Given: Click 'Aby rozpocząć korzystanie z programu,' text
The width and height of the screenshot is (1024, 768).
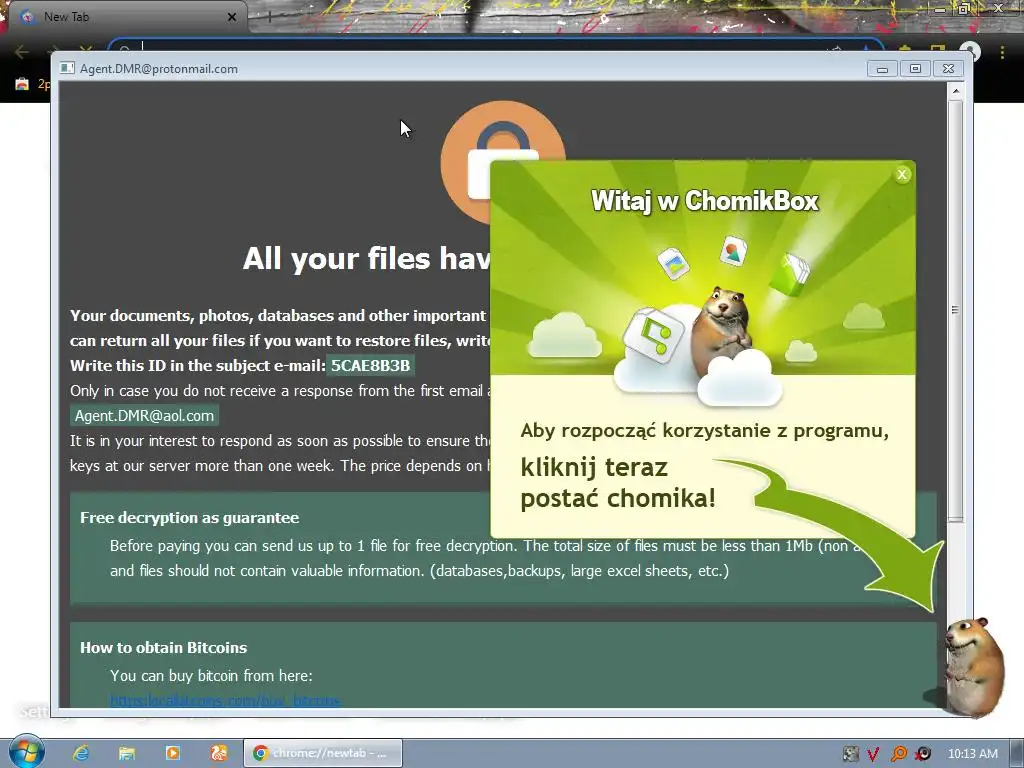Looking at the screenshot, I should 705,431.
